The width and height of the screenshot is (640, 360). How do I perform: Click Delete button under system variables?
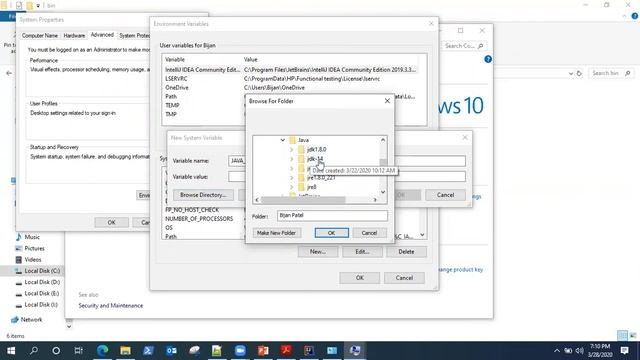coord(406,252)
